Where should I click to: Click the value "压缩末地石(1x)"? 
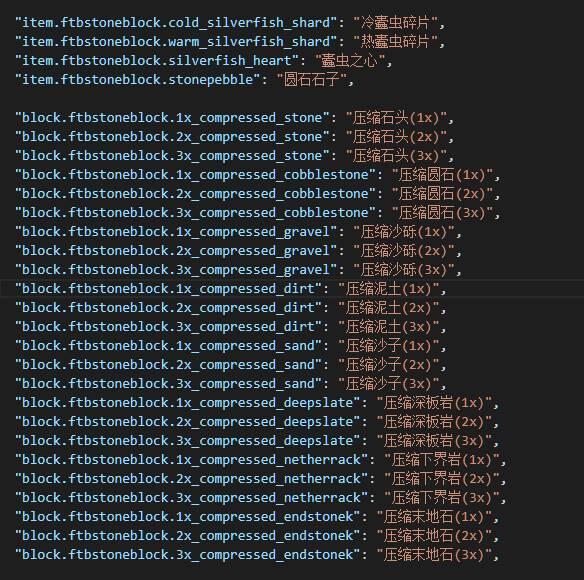pyautogui.click(x=434, y=517)
